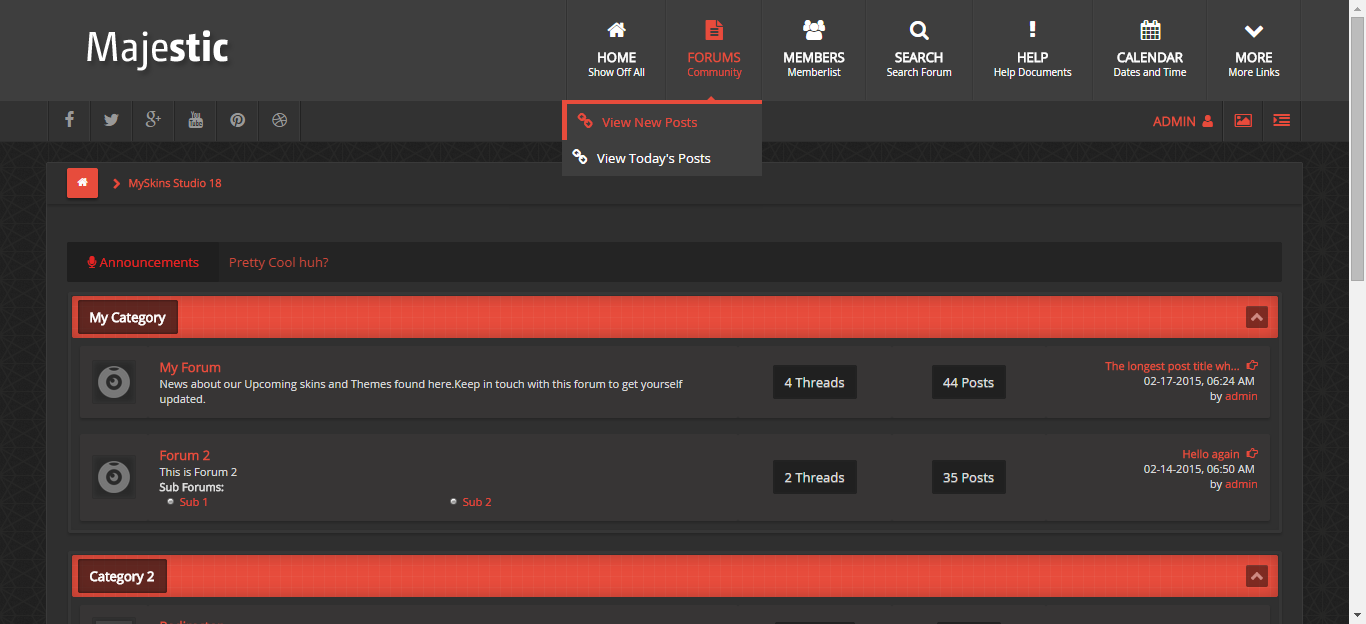Open MySkins Studio 18 breadcrumb link
The image size is (1366, 624).
point(175,183)
